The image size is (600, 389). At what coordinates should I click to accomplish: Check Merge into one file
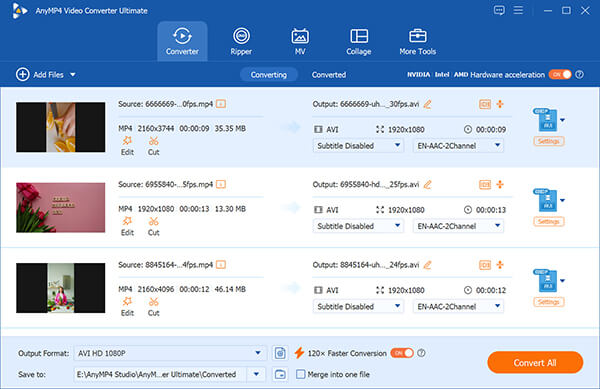301,374
